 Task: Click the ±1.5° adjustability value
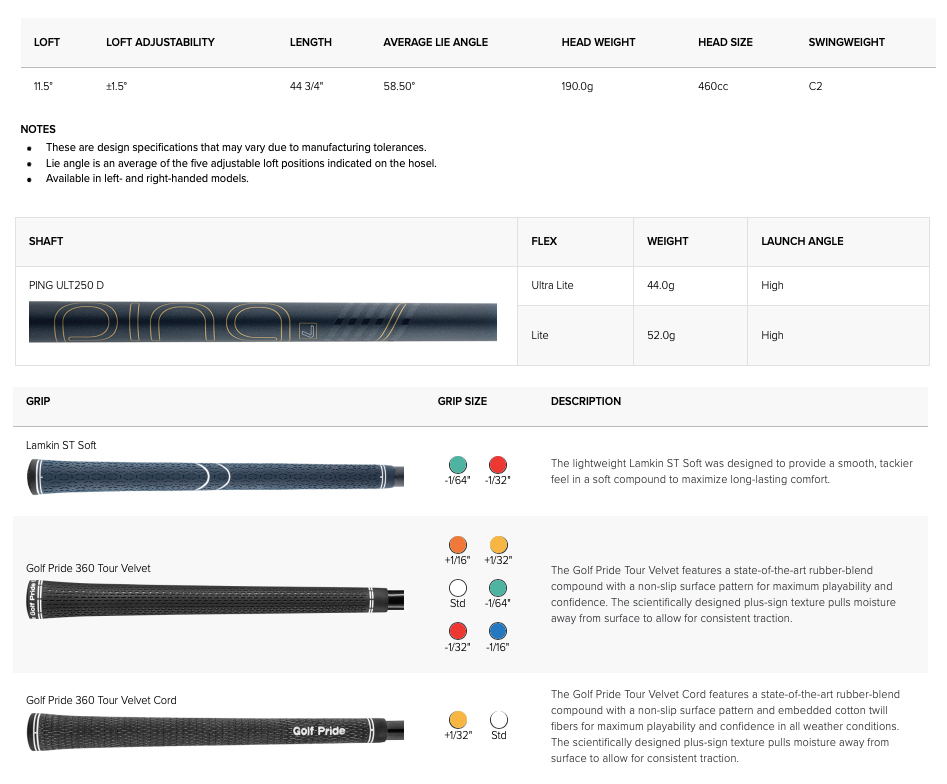coord(117,86)
